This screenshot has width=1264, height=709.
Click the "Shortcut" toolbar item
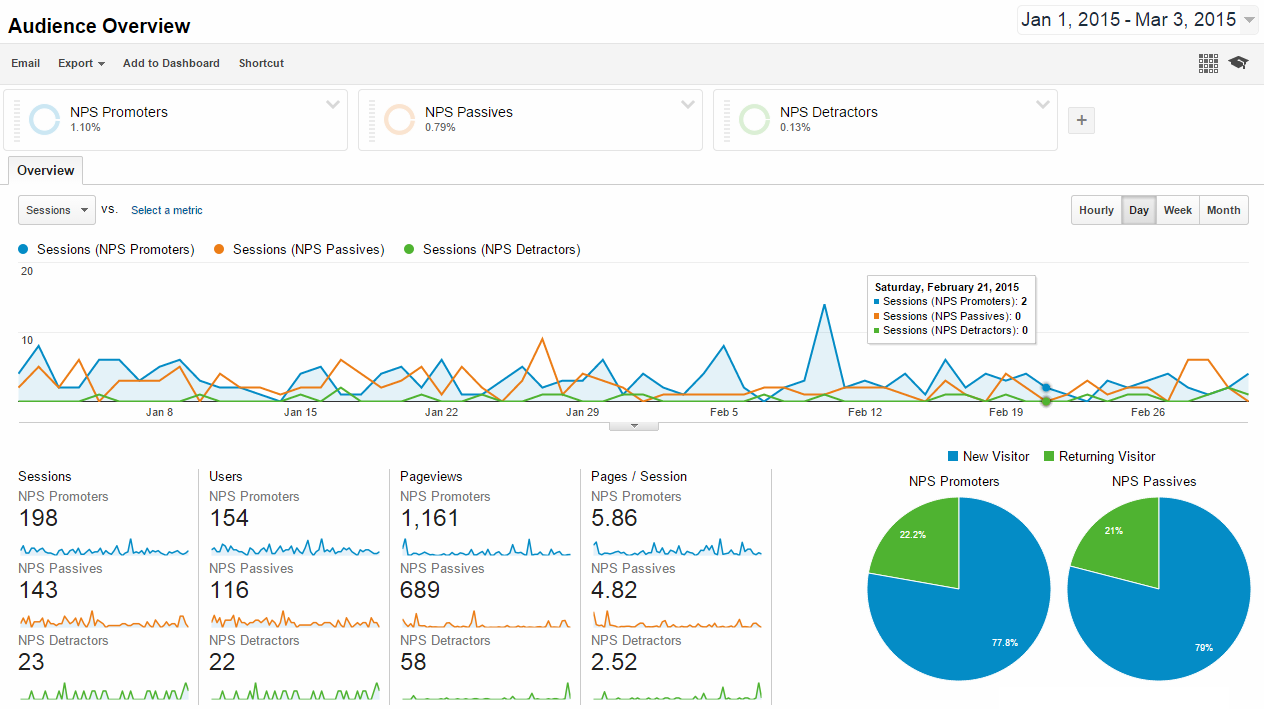pos(260,63)
